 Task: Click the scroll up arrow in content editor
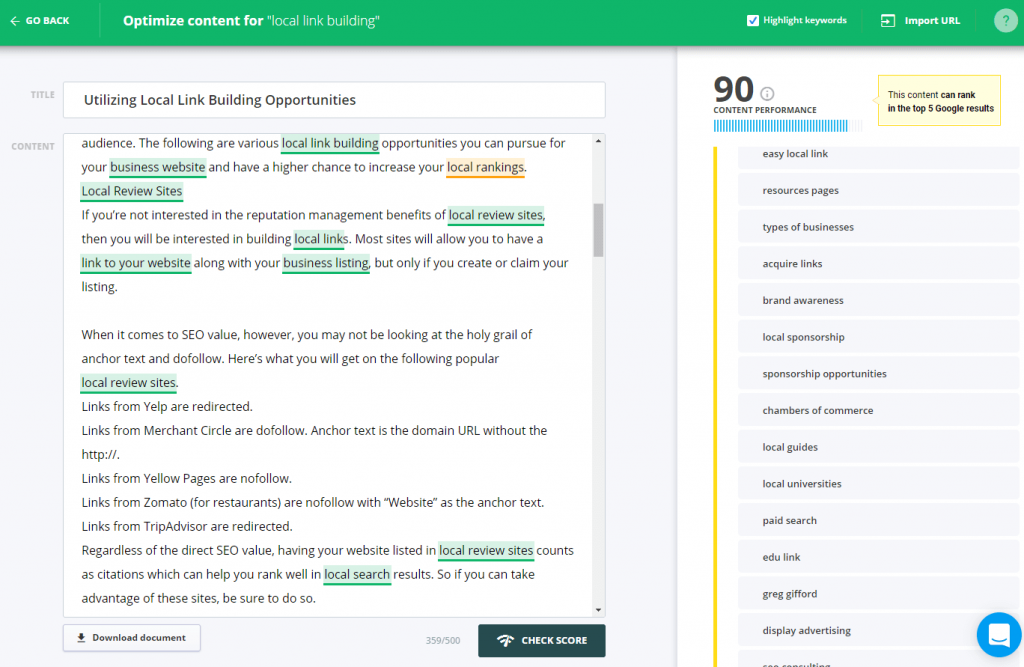598,142
